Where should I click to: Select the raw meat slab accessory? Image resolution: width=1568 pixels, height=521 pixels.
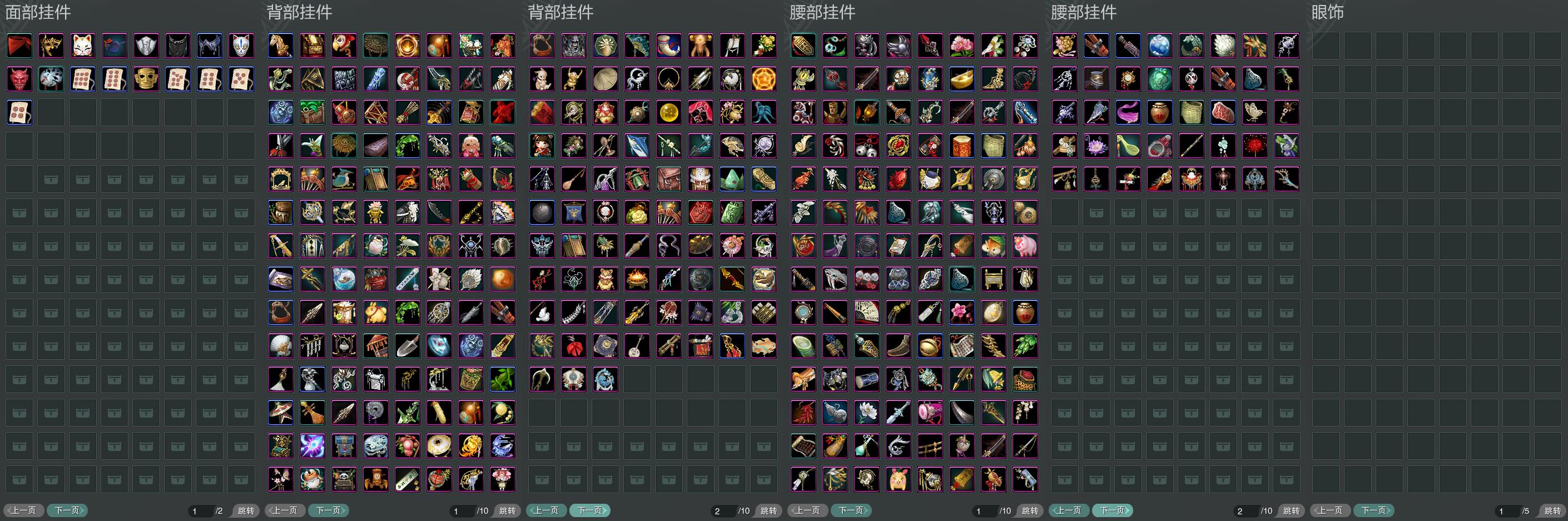click(x=1223, y=113)
